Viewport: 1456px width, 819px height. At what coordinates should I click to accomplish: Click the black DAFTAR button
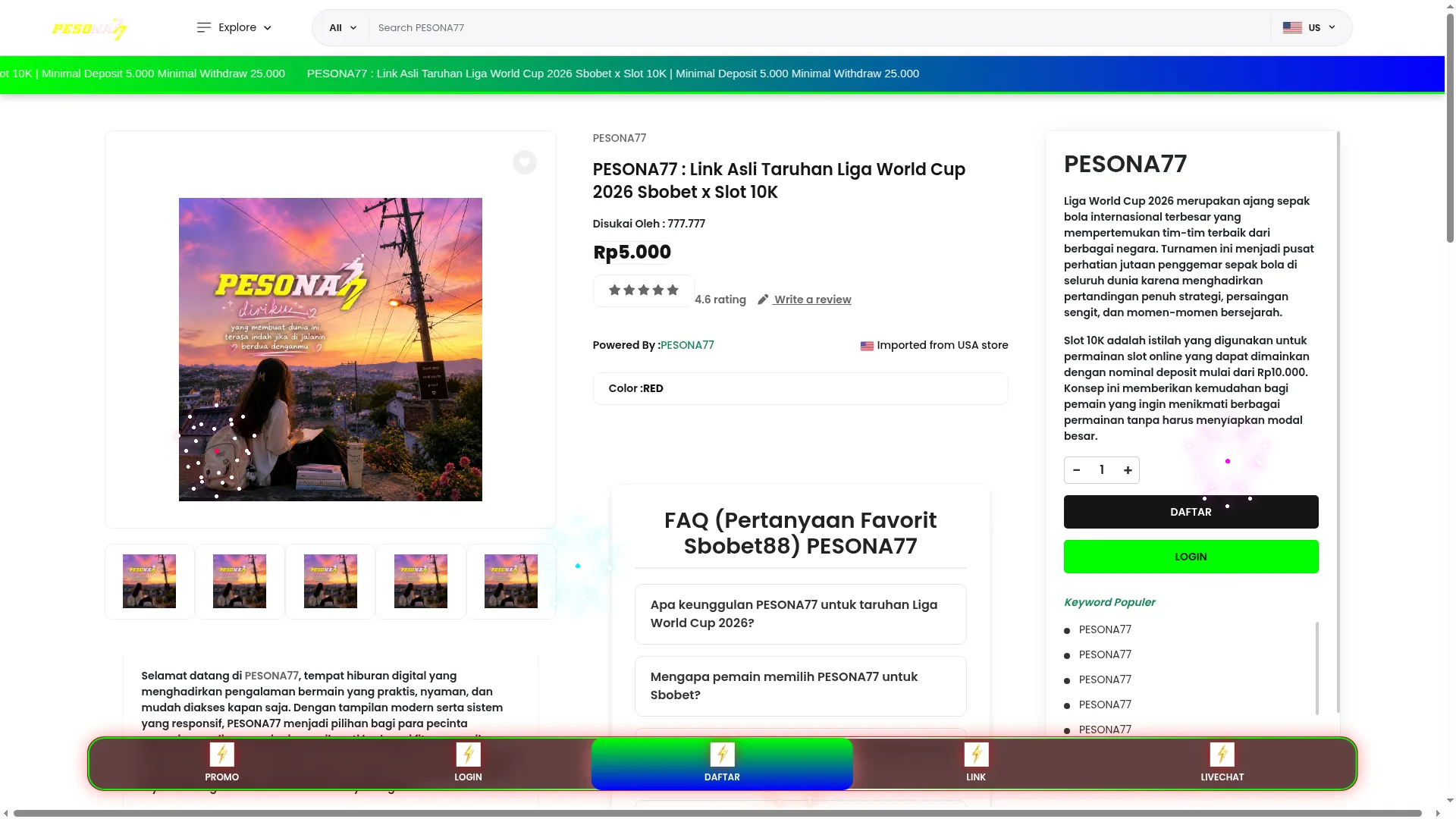coord(1191,512)
